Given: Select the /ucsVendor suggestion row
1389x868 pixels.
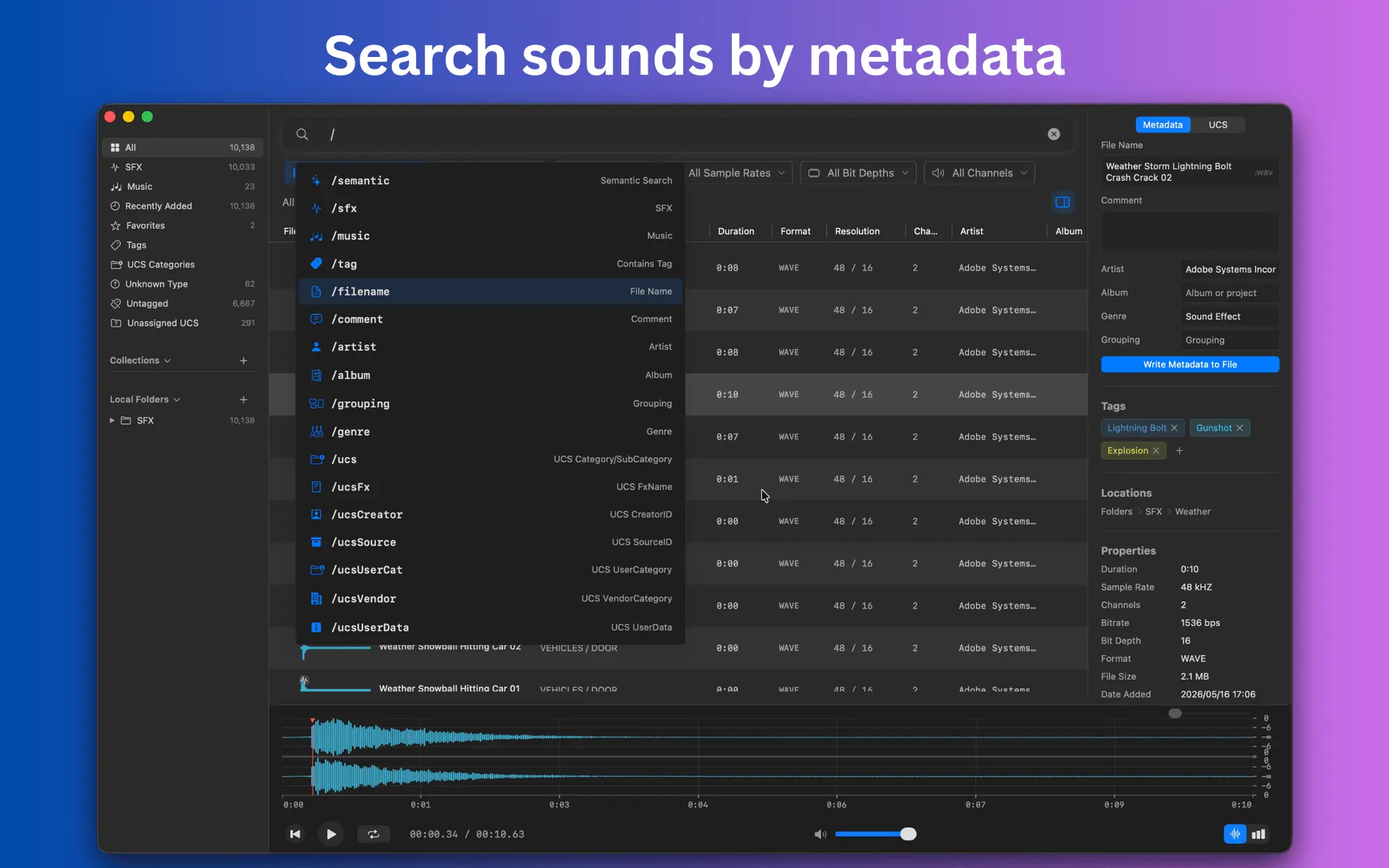Looking at the screenshot, I should [490, 599].
